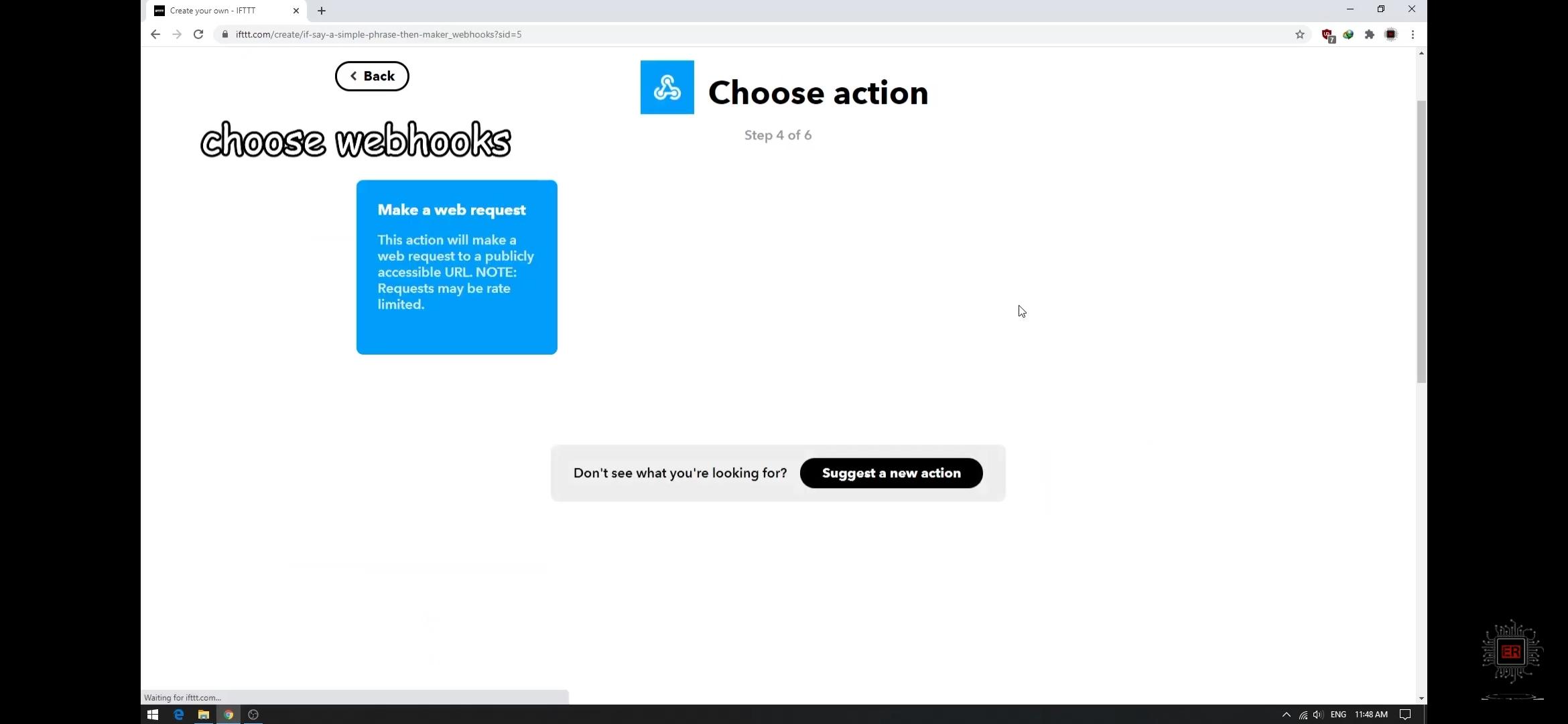Open the Extensions puzzle-piece menu
This screenshot has width=1568, height=724.
[x=1370, y=34]
